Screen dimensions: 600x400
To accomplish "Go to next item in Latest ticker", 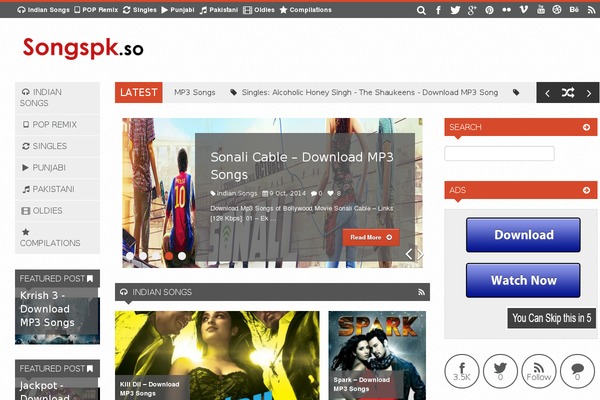I will coord(589,93).
